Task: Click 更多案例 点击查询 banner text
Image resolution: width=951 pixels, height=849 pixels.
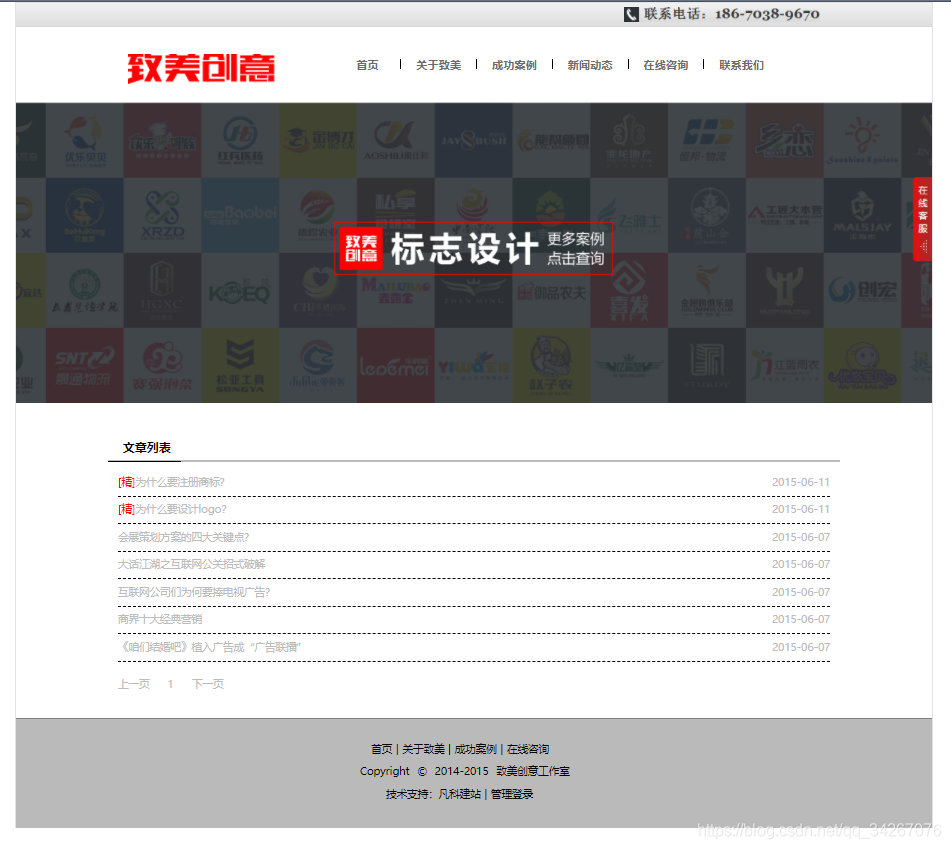Action: pyautogui.click(x=576, y=249)
